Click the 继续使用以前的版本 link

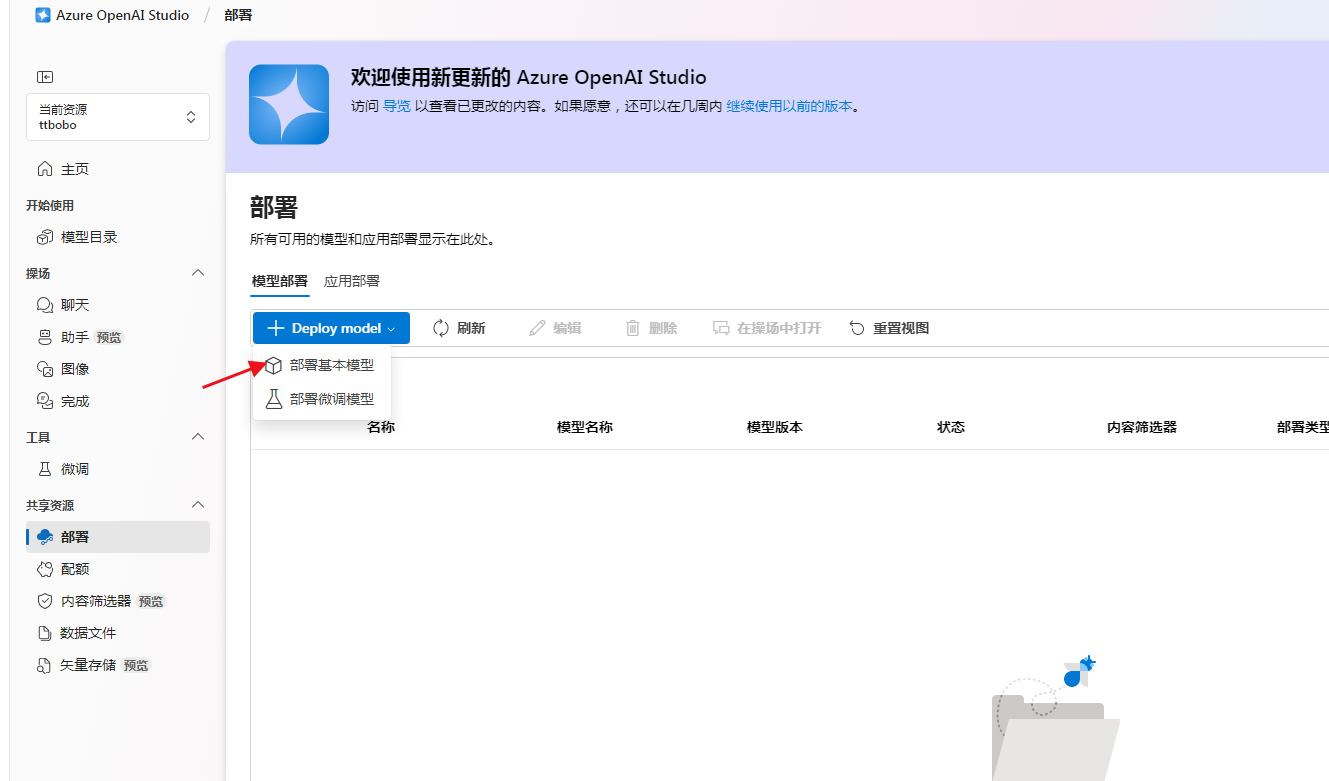coord(789,106)
